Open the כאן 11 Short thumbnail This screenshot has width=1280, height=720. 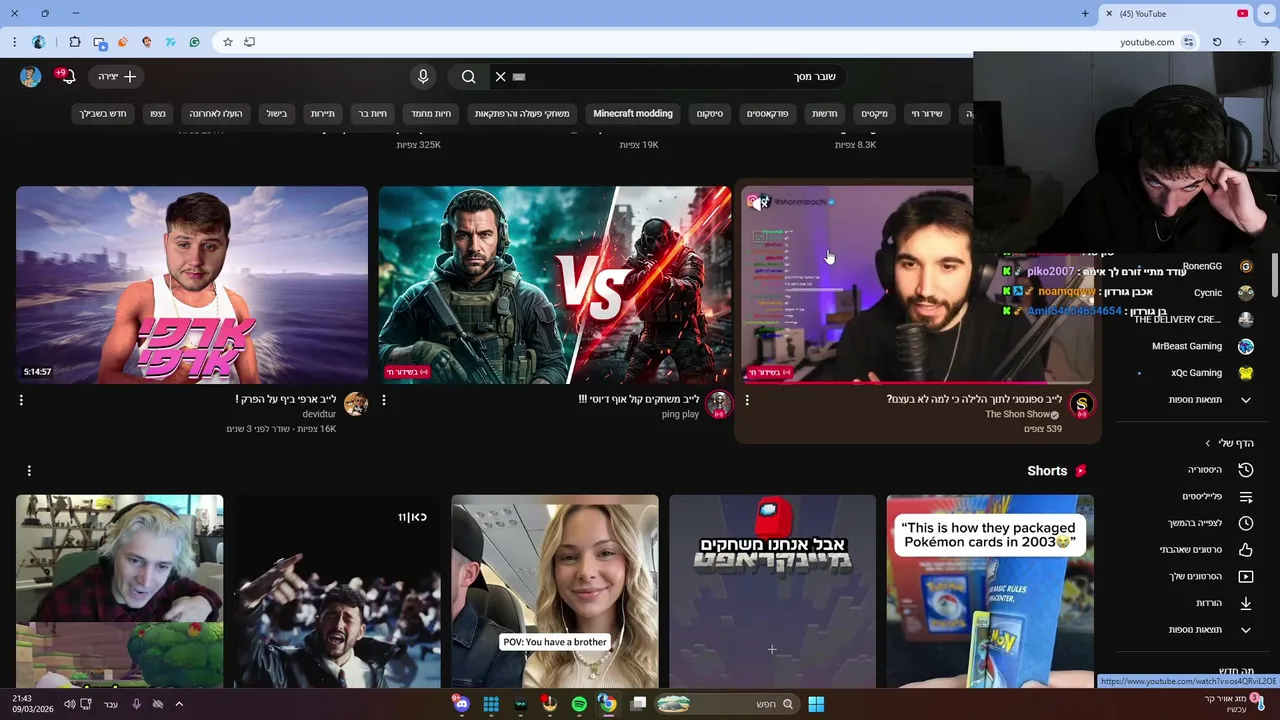point(337,591)
